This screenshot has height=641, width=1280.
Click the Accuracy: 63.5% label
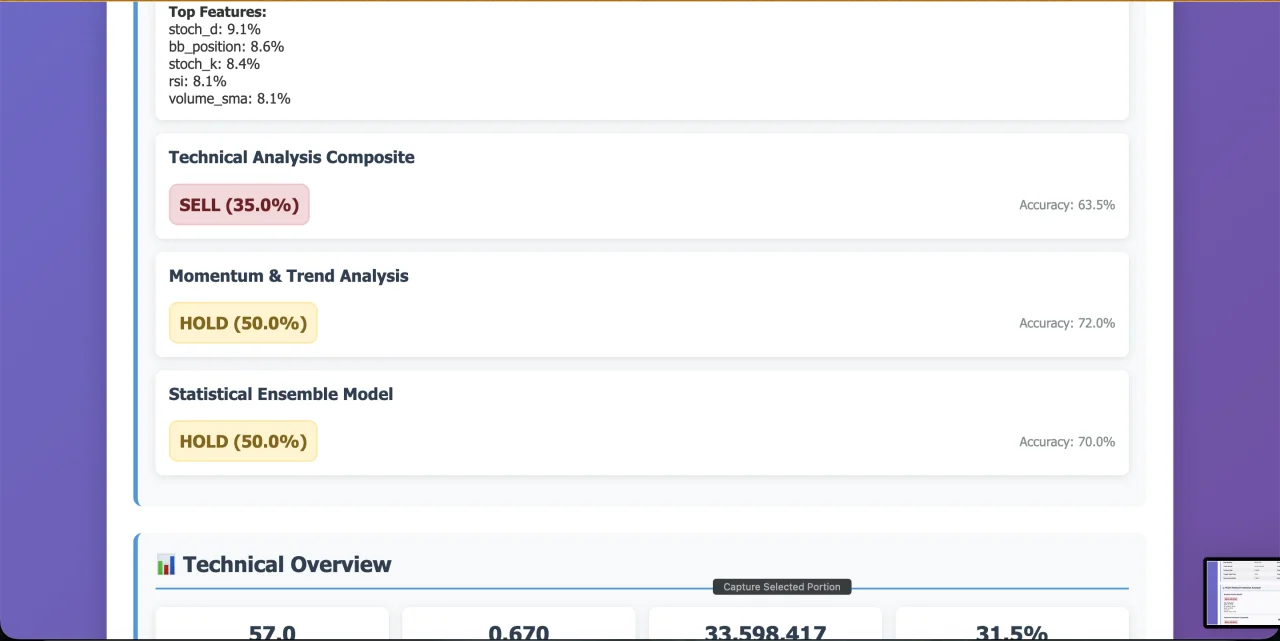(x=1067, y=205)
